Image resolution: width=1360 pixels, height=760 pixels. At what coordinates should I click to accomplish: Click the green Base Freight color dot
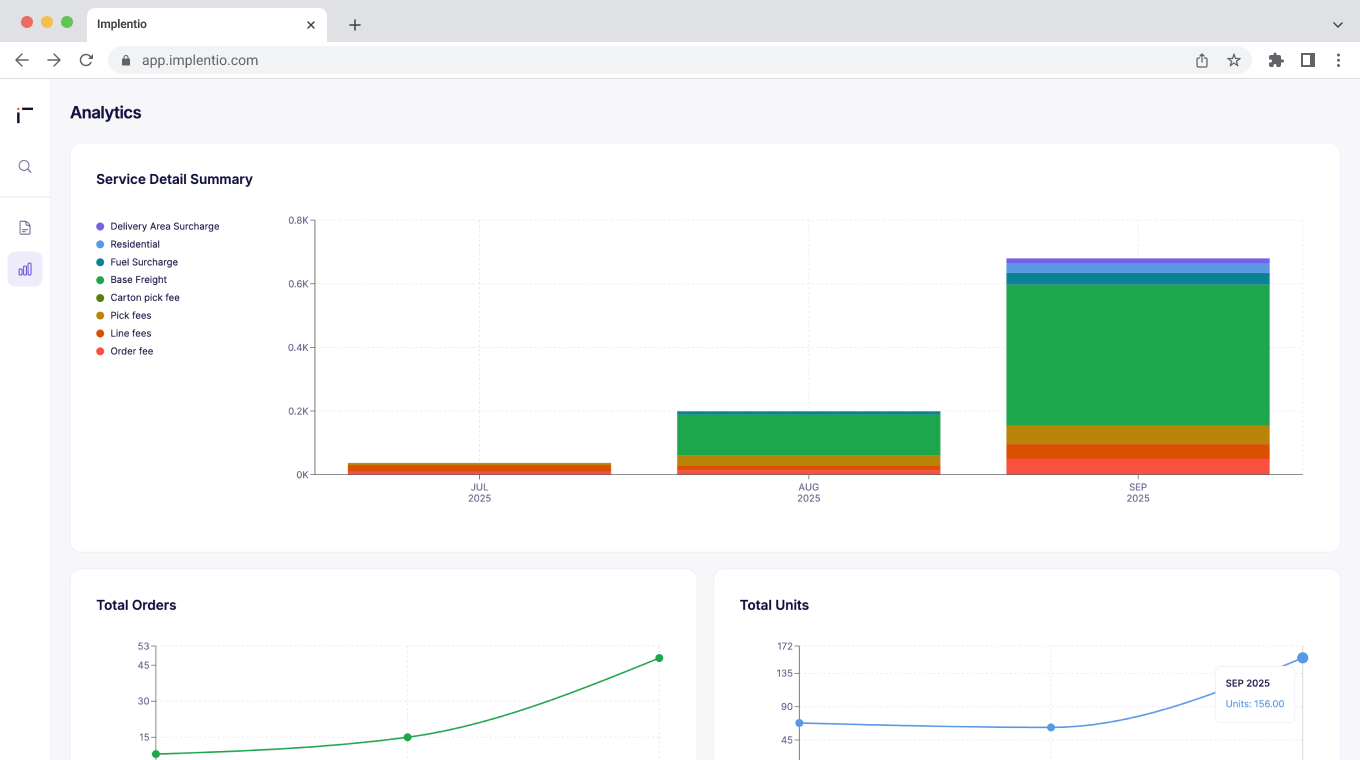point(100,279)
